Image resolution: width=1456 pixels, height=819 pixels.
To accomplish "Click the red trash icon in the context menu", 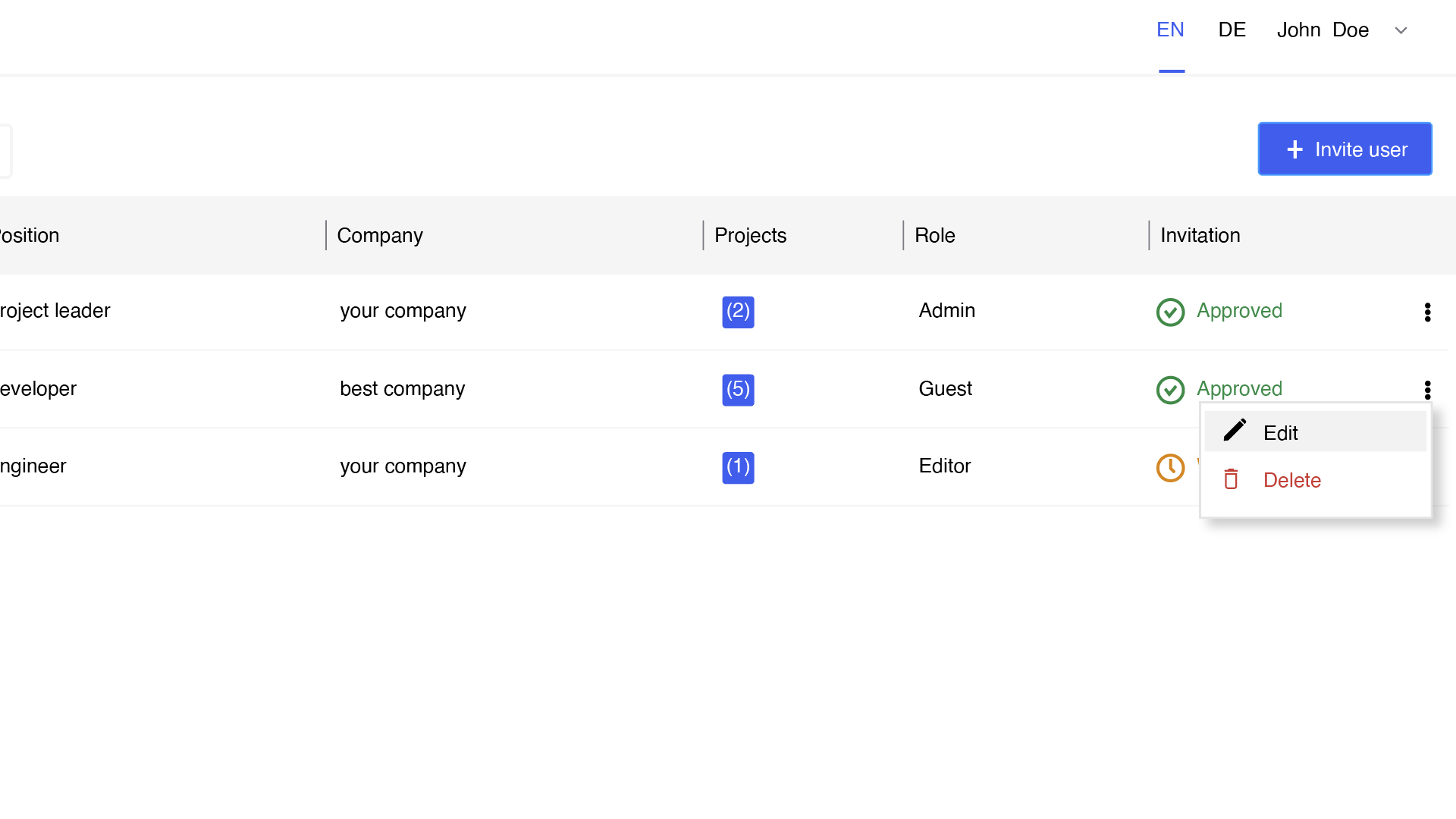I will coord(1231,479).
